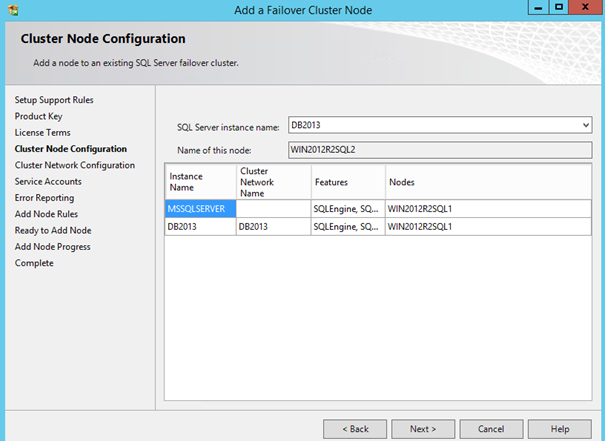The width and height of the screenshot is (605, 441).
Task: Select Service Accounts step in sidebar
Action: pyautogui.click(x=48, y=181)
